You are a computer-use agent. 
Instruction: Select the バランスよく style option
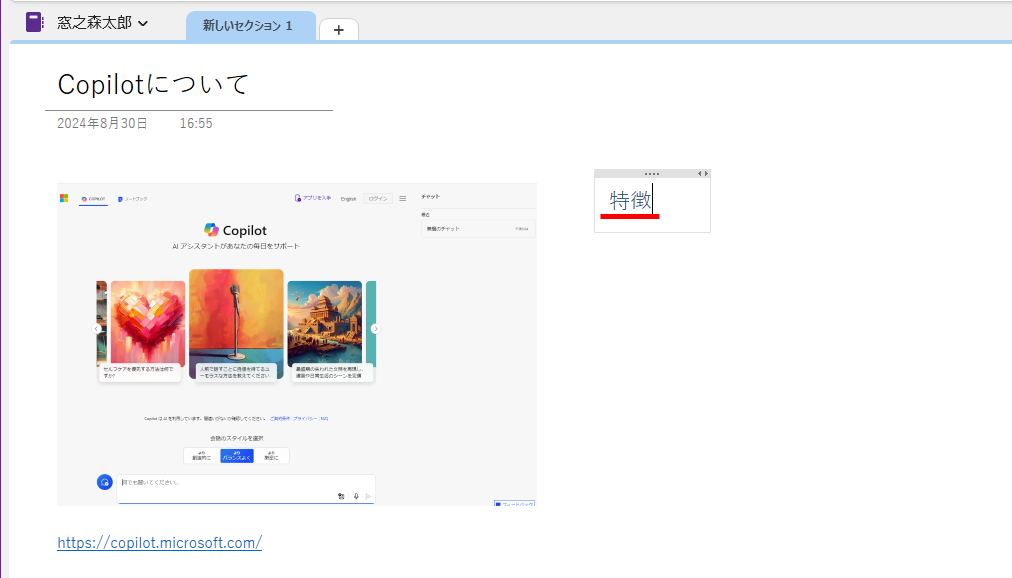[x=237, y=456]
